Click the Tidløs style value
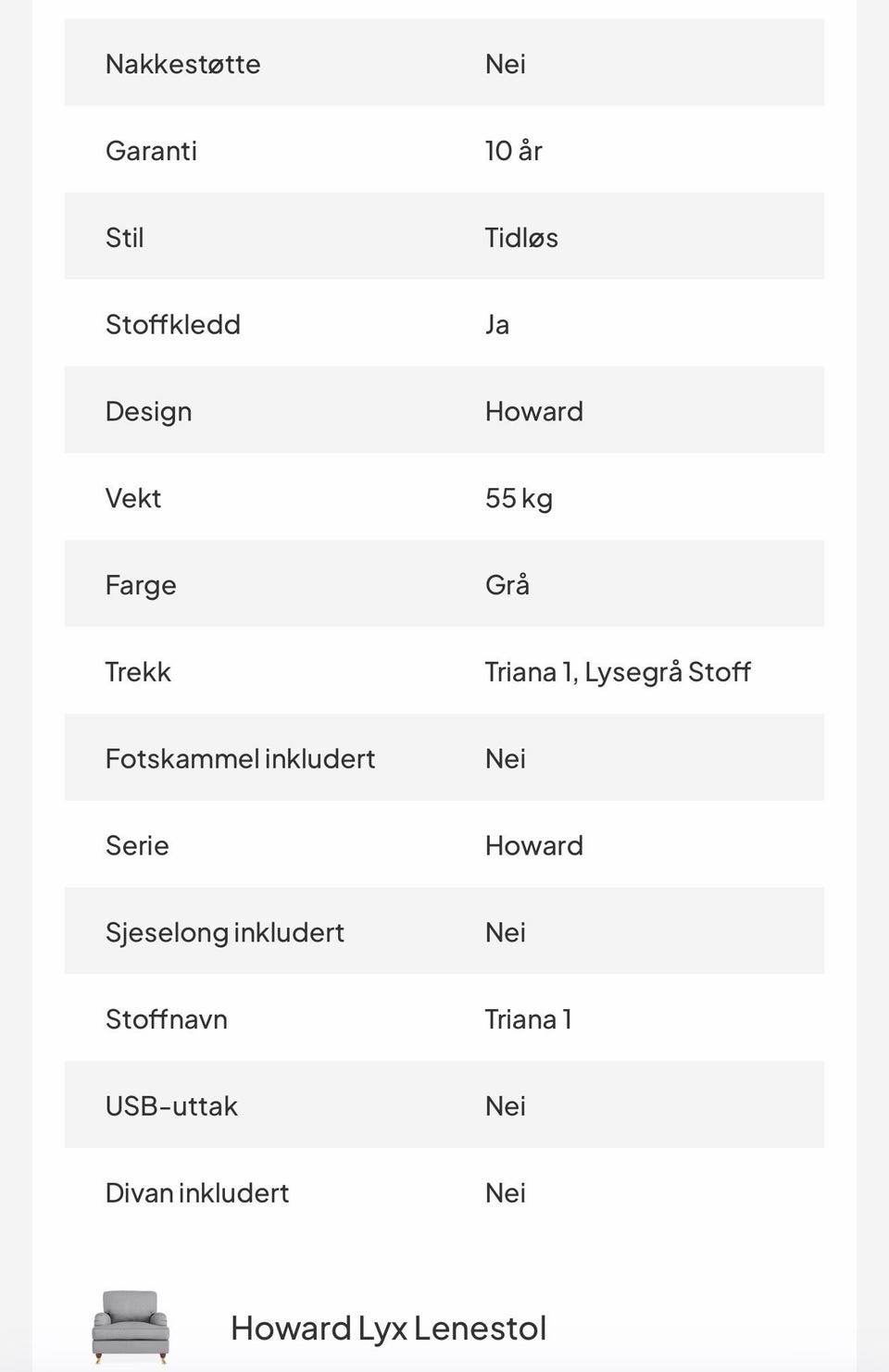This screenshot has height=1372, width=889. point(521,237)
